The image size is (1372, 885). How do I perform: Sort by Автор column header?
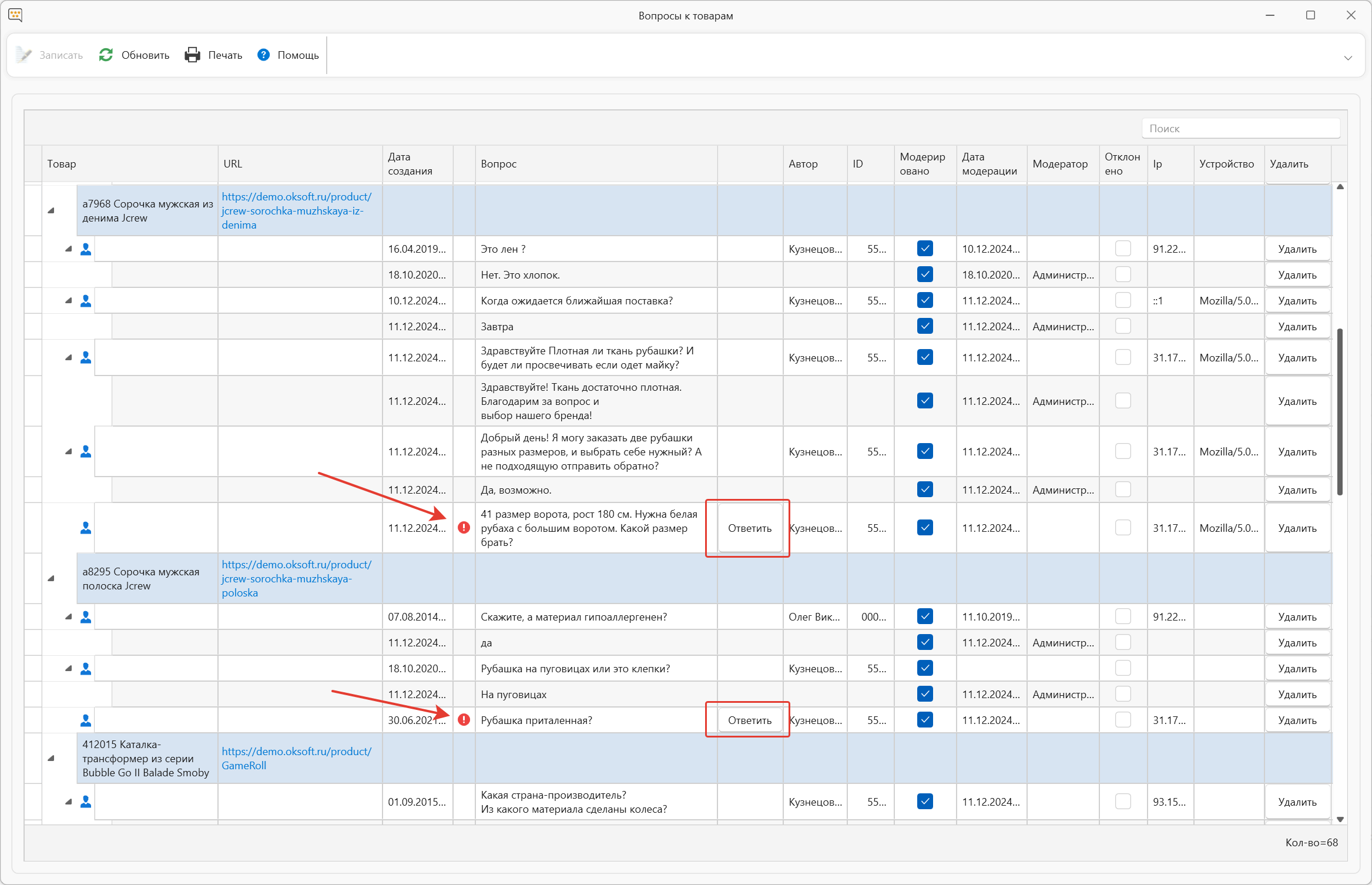tap(815, 164)
